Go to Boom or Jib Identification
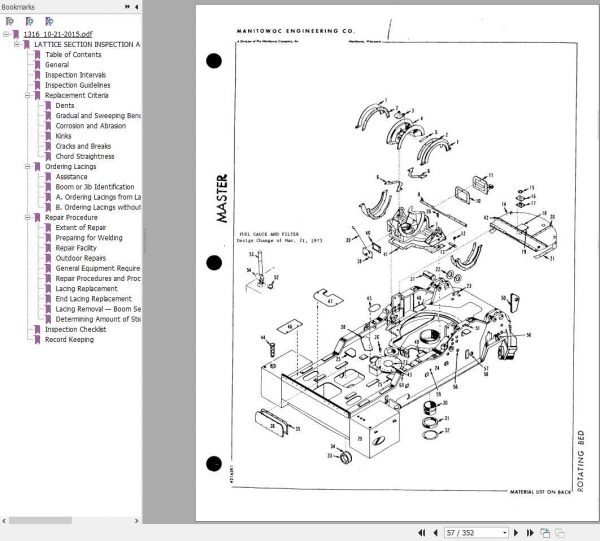This screenshot has width=600, height=541. pos(95,187)
